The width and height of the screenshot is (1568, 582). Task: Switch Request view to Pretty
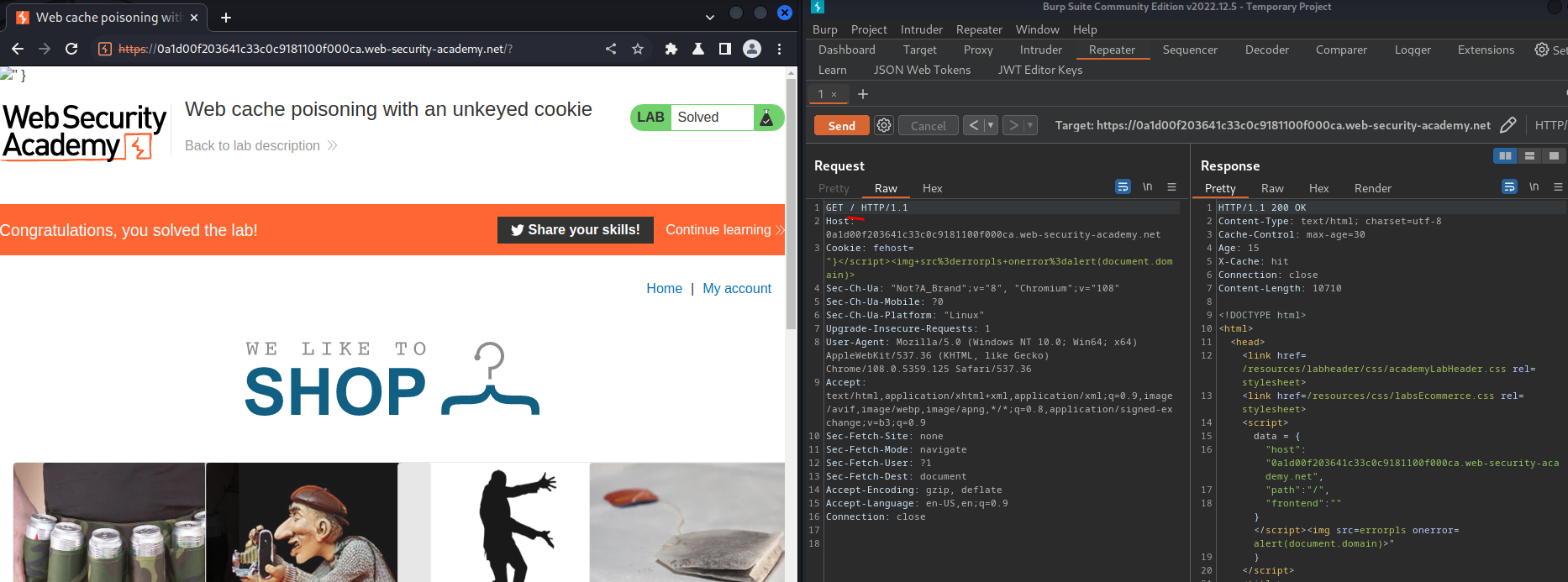tap(834, 188)
